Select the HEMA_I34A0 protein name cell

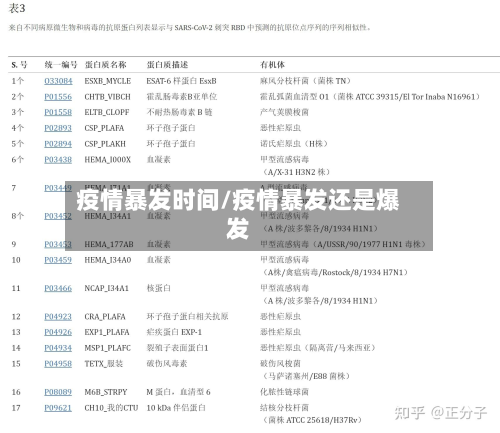pos(108,260)
